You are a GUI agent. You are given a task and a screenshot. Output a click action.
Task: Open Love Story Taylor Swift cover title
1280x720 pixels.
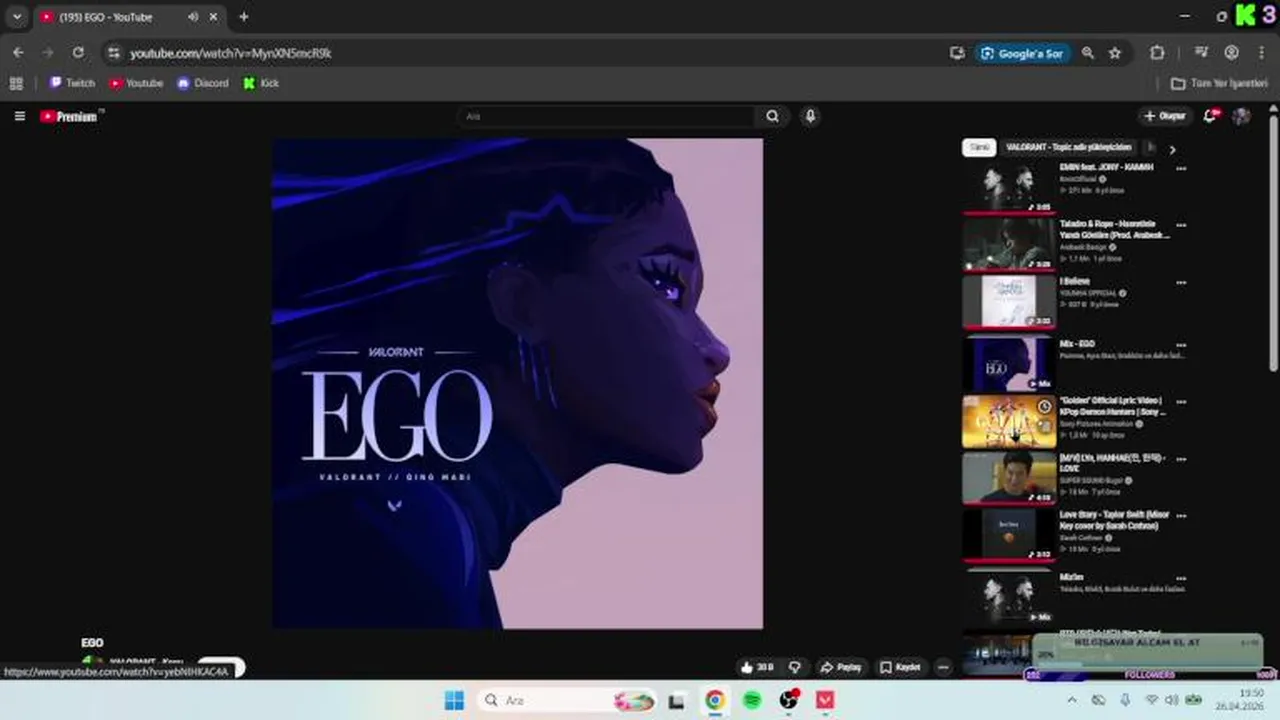(x=1114, y=520)
